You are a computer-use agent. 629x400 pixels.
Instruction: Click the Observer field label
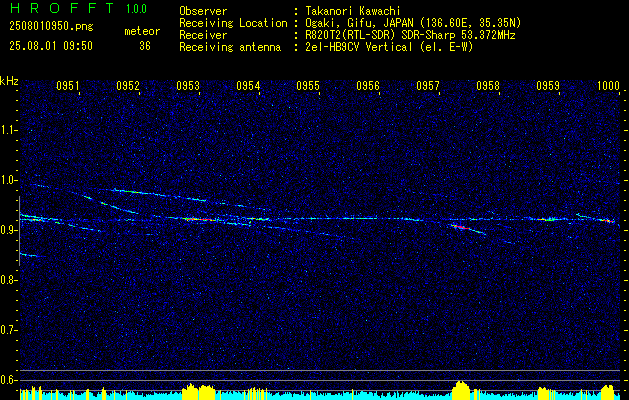pyautogui.click(x=203, y=11)
